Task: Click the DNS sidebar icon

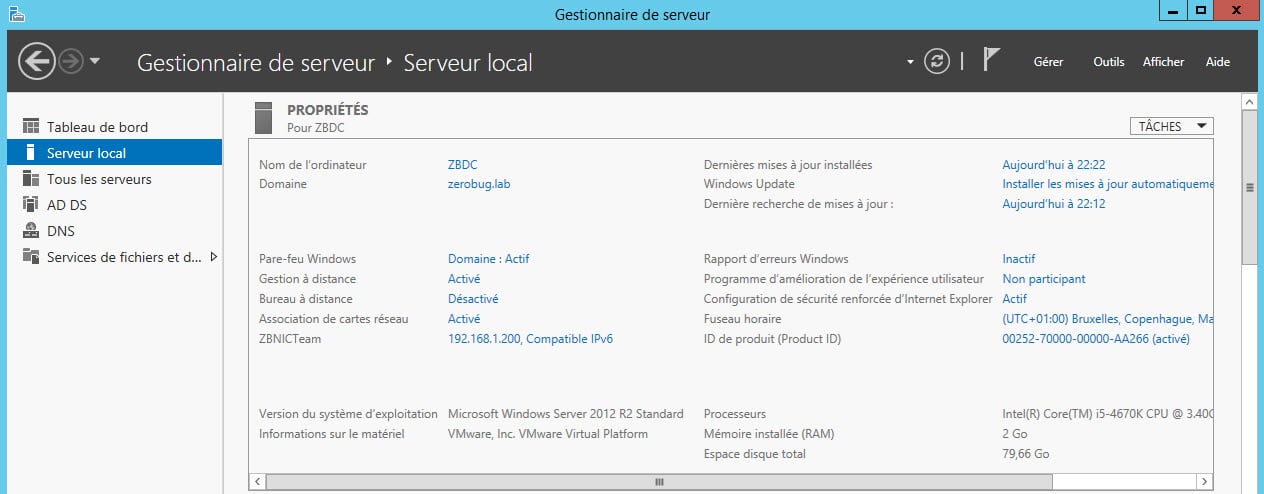Action: [30, 231]
